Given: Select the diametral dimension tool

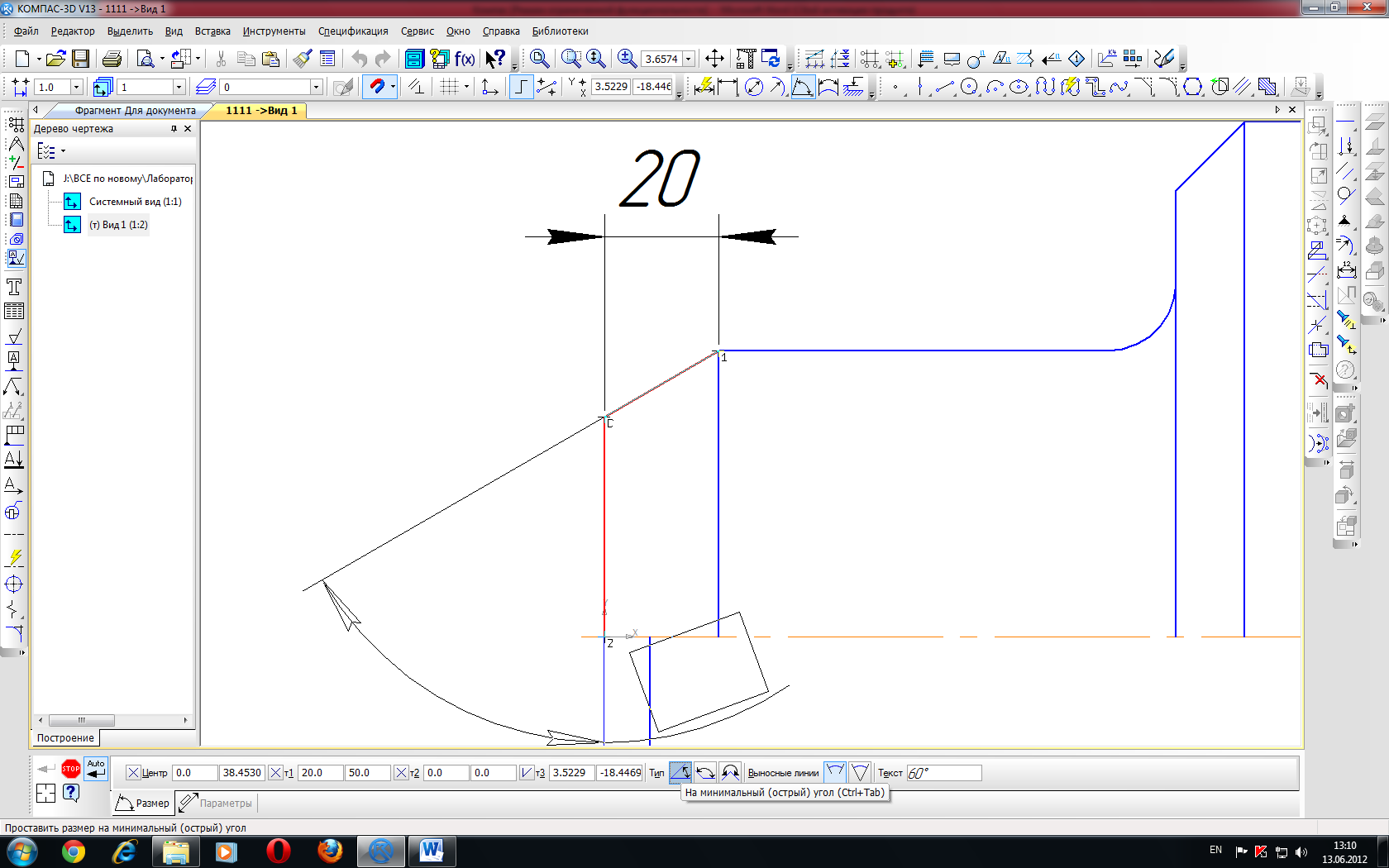Looking at the screenshot, I should pyautogui.click(x=753, y=86).
